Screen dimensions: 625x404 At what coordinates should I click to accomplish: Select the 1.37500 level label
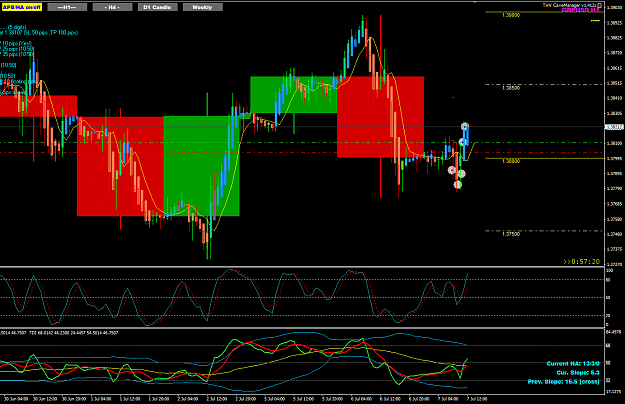coord(511,234)
